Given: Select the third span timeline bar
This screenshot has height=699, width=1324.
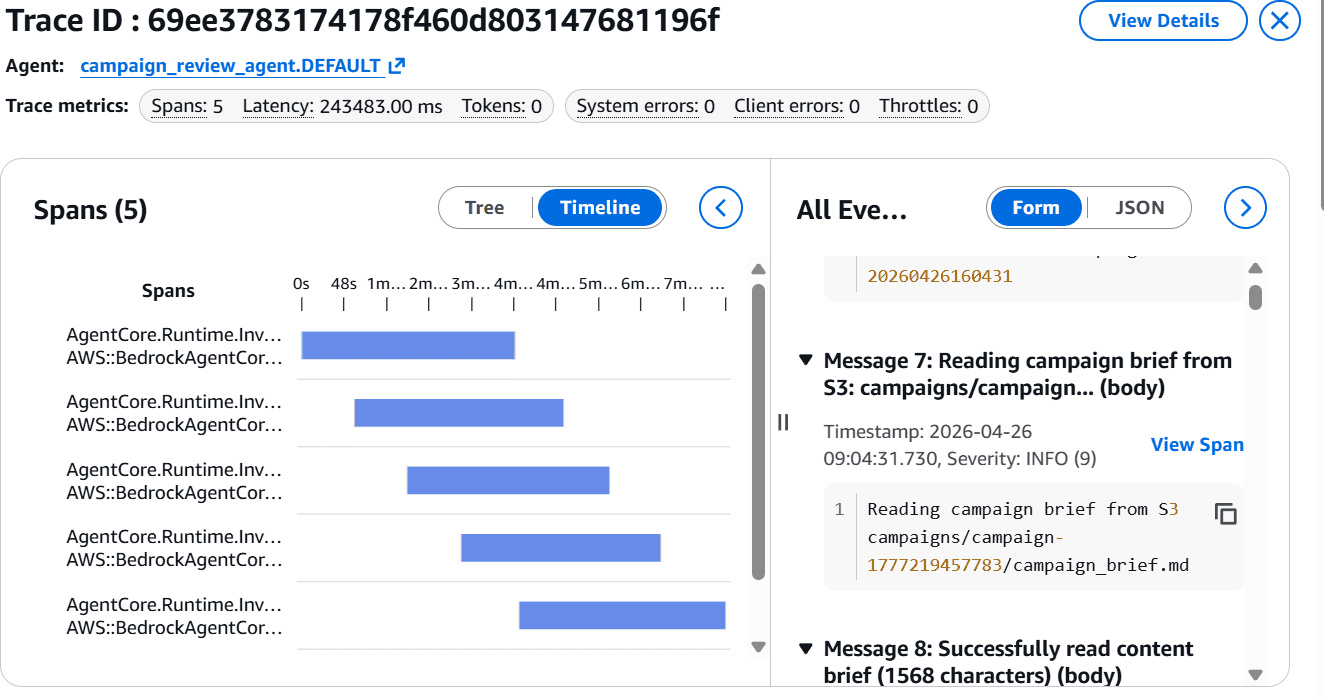Looking at the screenshot, I should [x=508, y=480].
